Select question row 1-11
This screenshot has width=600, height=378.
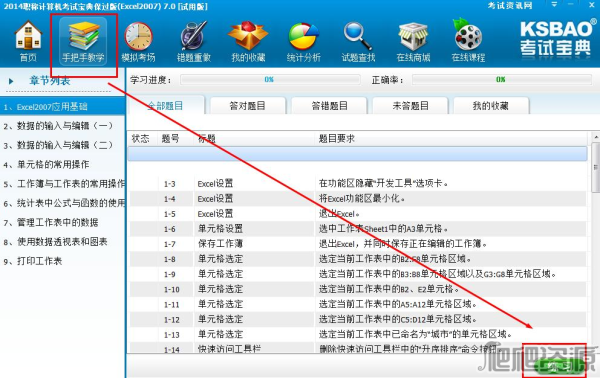coord(357,304)
